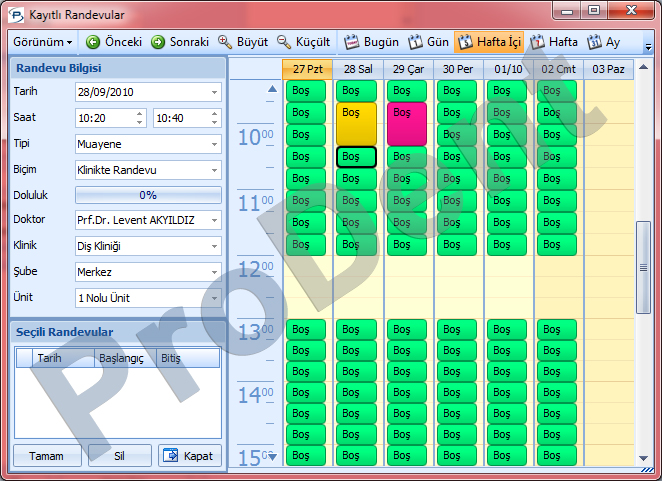Click the Bugün calendar icon
Viewport: 662px width, 481px height.
point(351,42)
